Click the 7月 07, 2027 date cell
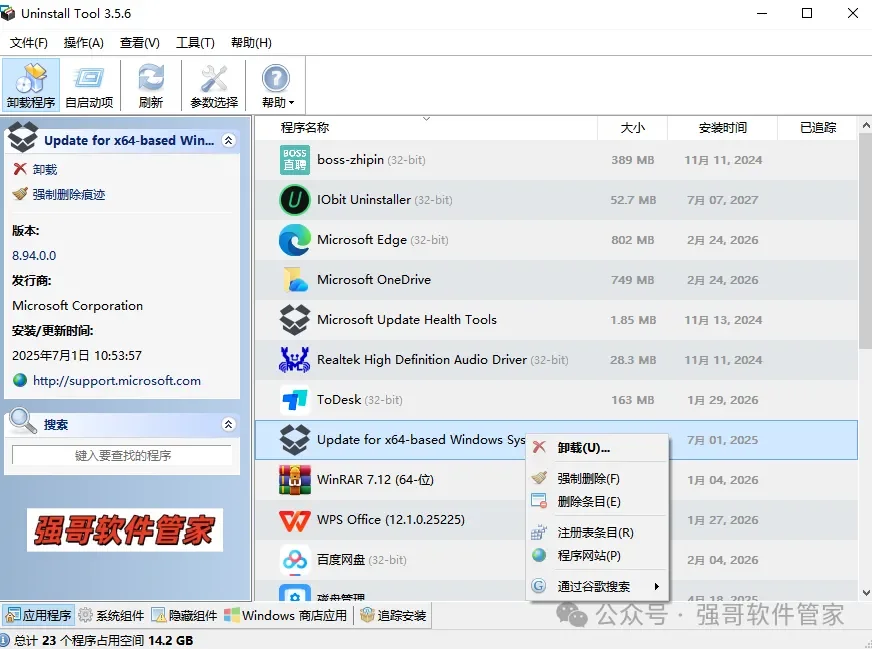 pos(722,200)
